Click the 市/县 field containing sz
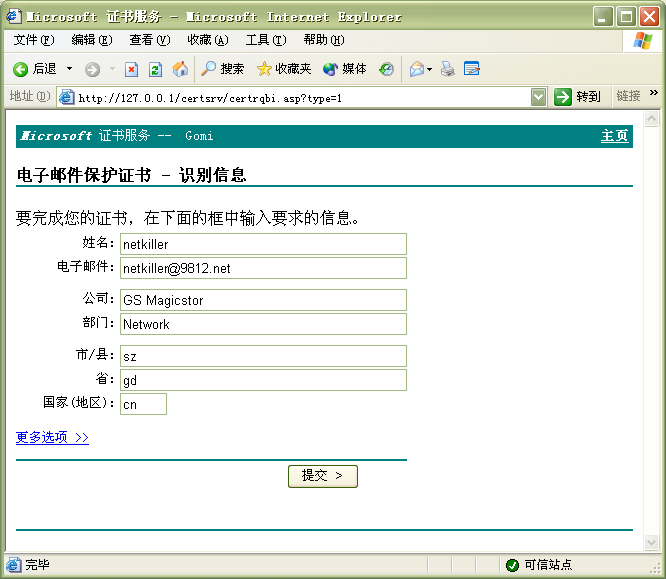 pos(263,356)
